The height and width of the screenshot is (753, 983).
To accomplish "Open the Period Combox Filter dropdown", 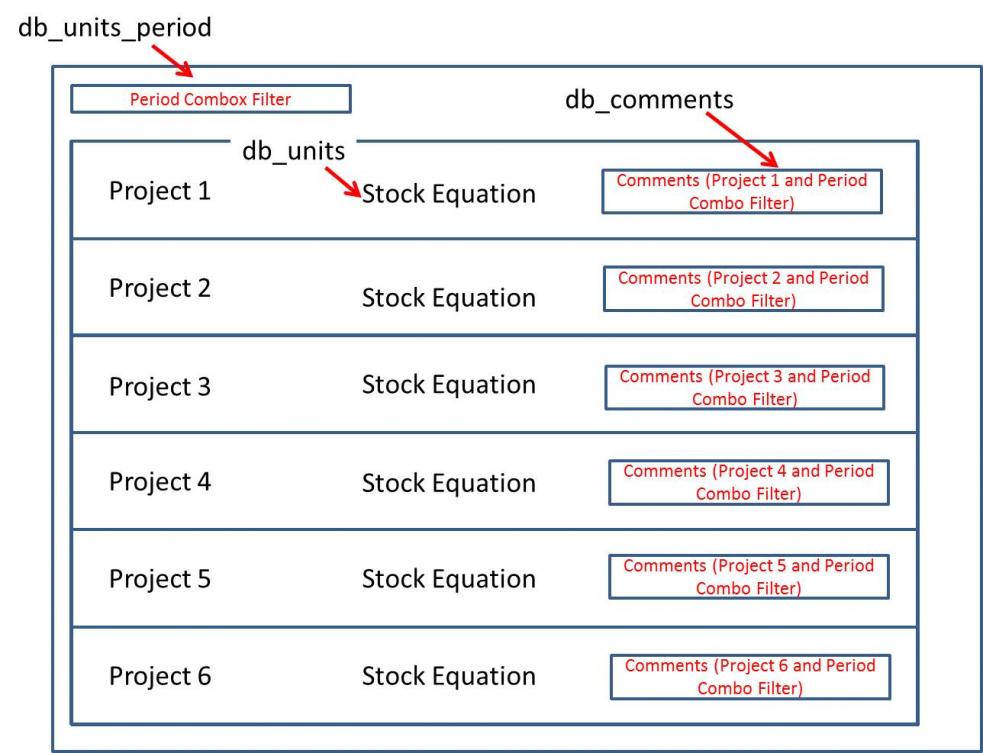I will (x=210, y=99).
